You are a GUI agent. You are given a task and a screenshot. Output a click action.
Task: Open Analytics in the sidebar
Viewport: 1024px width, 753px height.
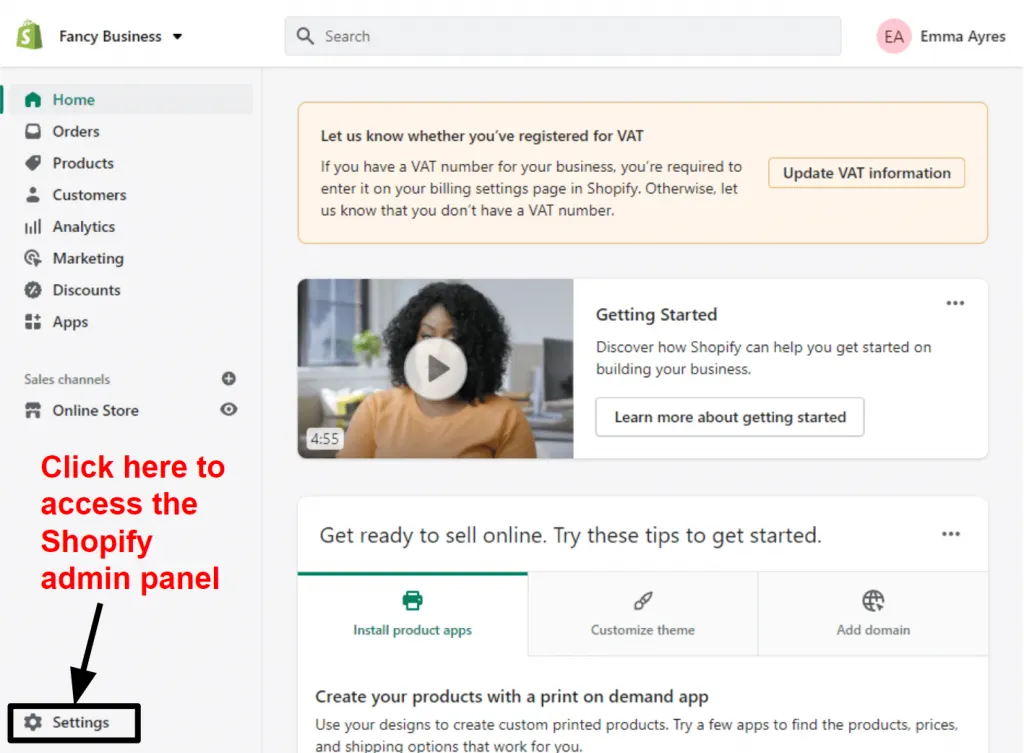coord(84,227)
